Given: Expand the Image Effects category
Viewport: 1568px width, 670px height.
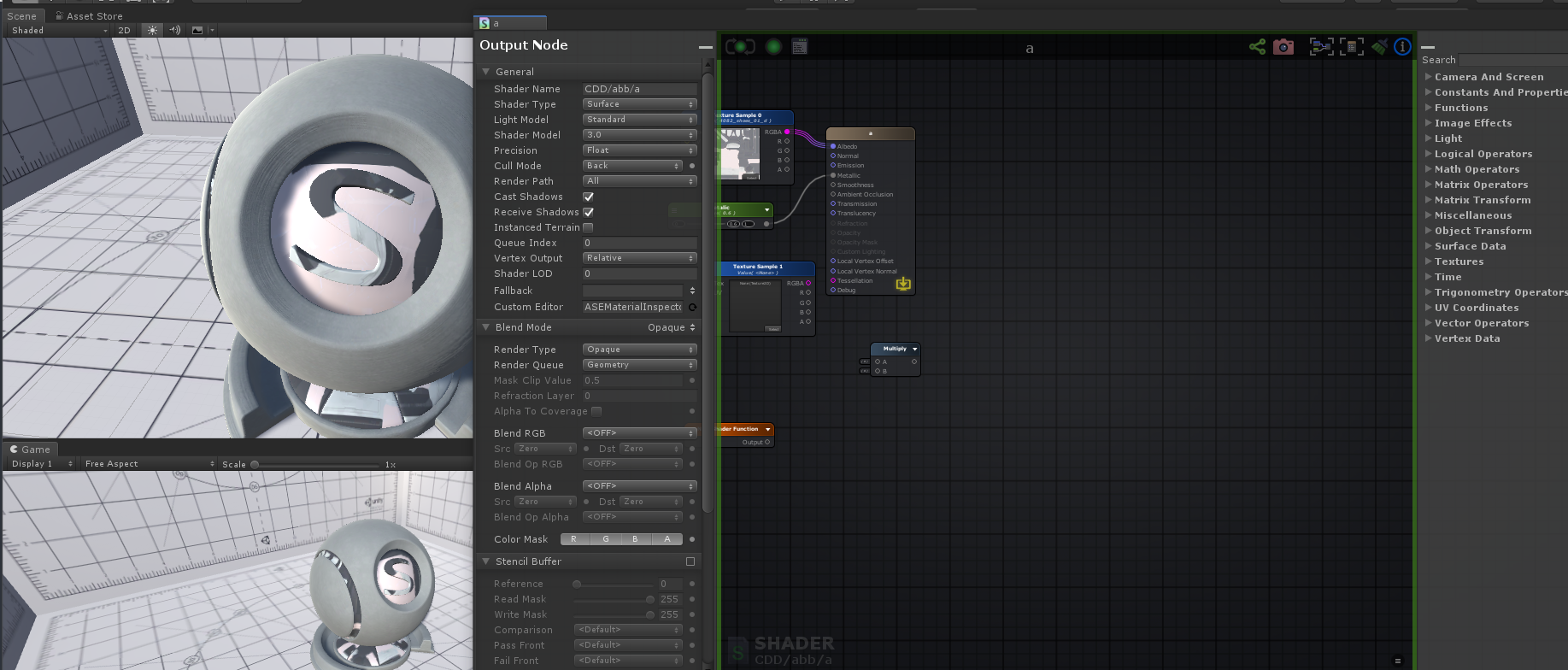Looking at the screenshot, I should [1428, 123].
